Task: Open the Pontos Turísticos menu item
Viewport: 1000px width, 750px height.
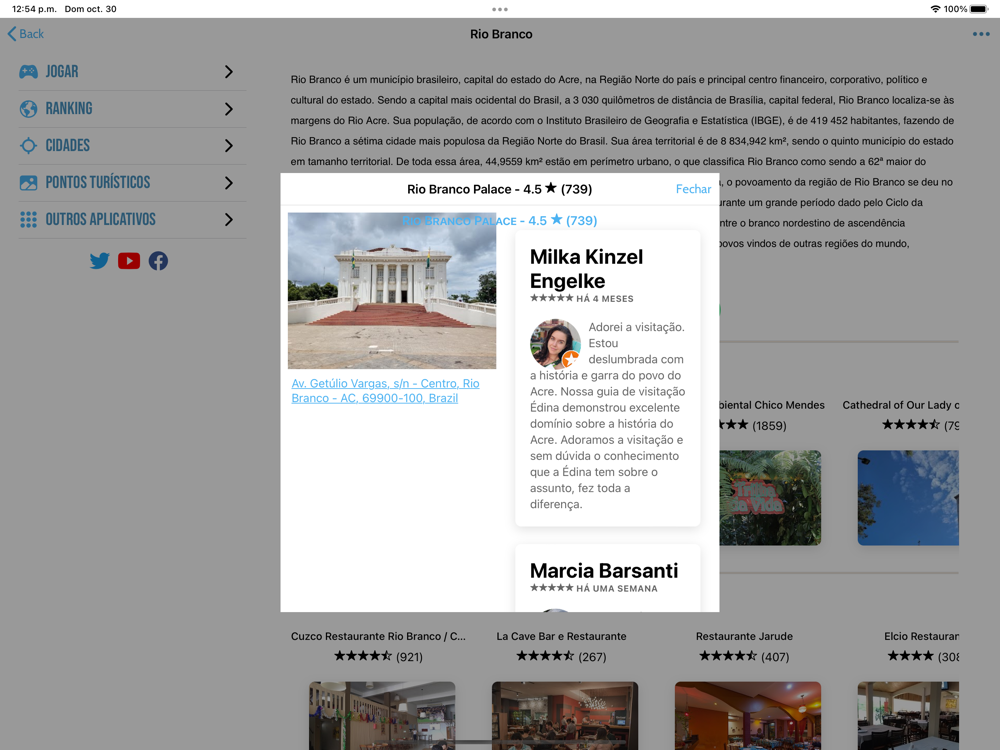Action: [x=132, y=182]
